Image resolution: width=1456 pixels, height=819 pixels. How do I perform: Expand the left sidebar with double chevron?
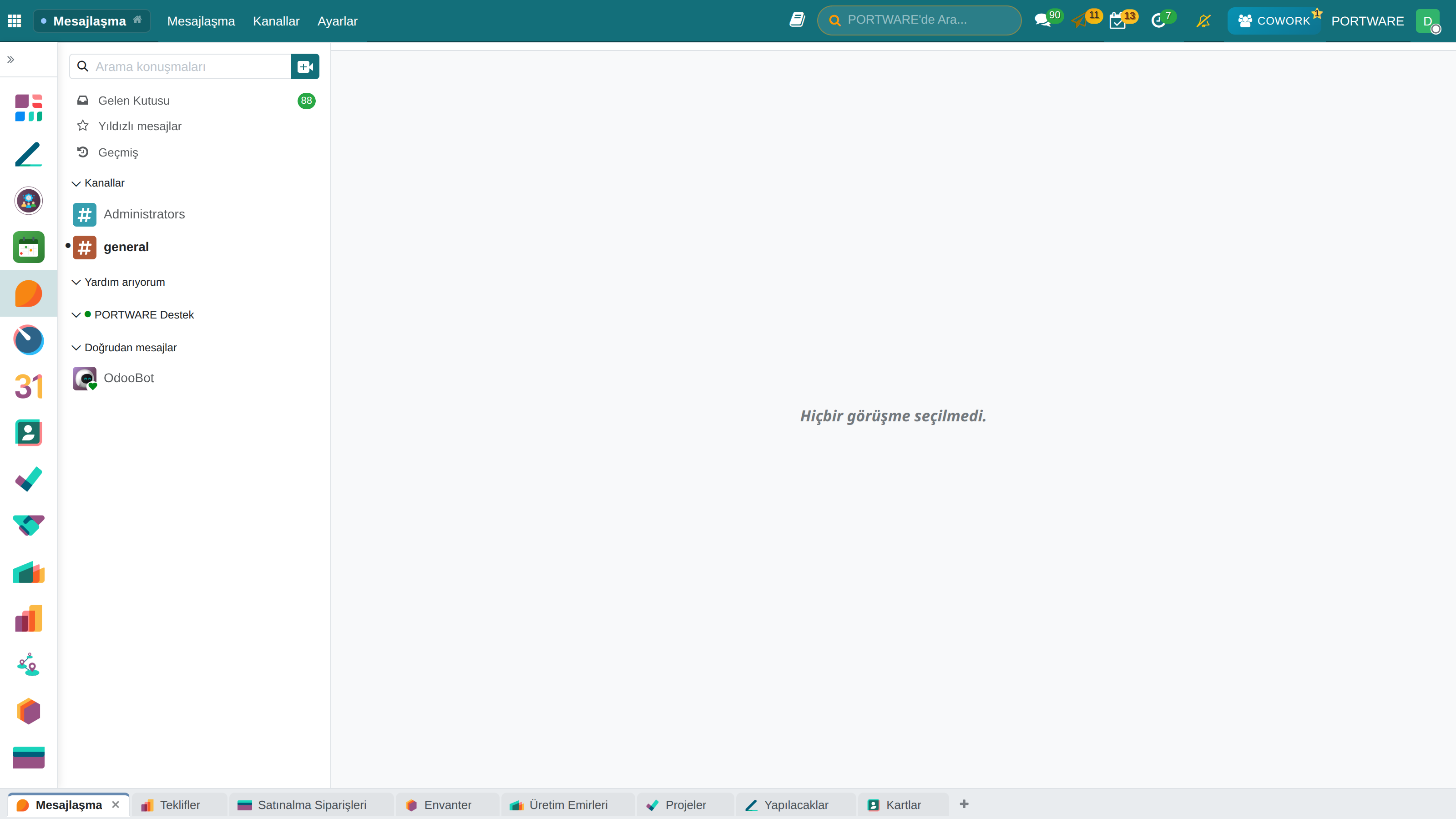point(11,59)
